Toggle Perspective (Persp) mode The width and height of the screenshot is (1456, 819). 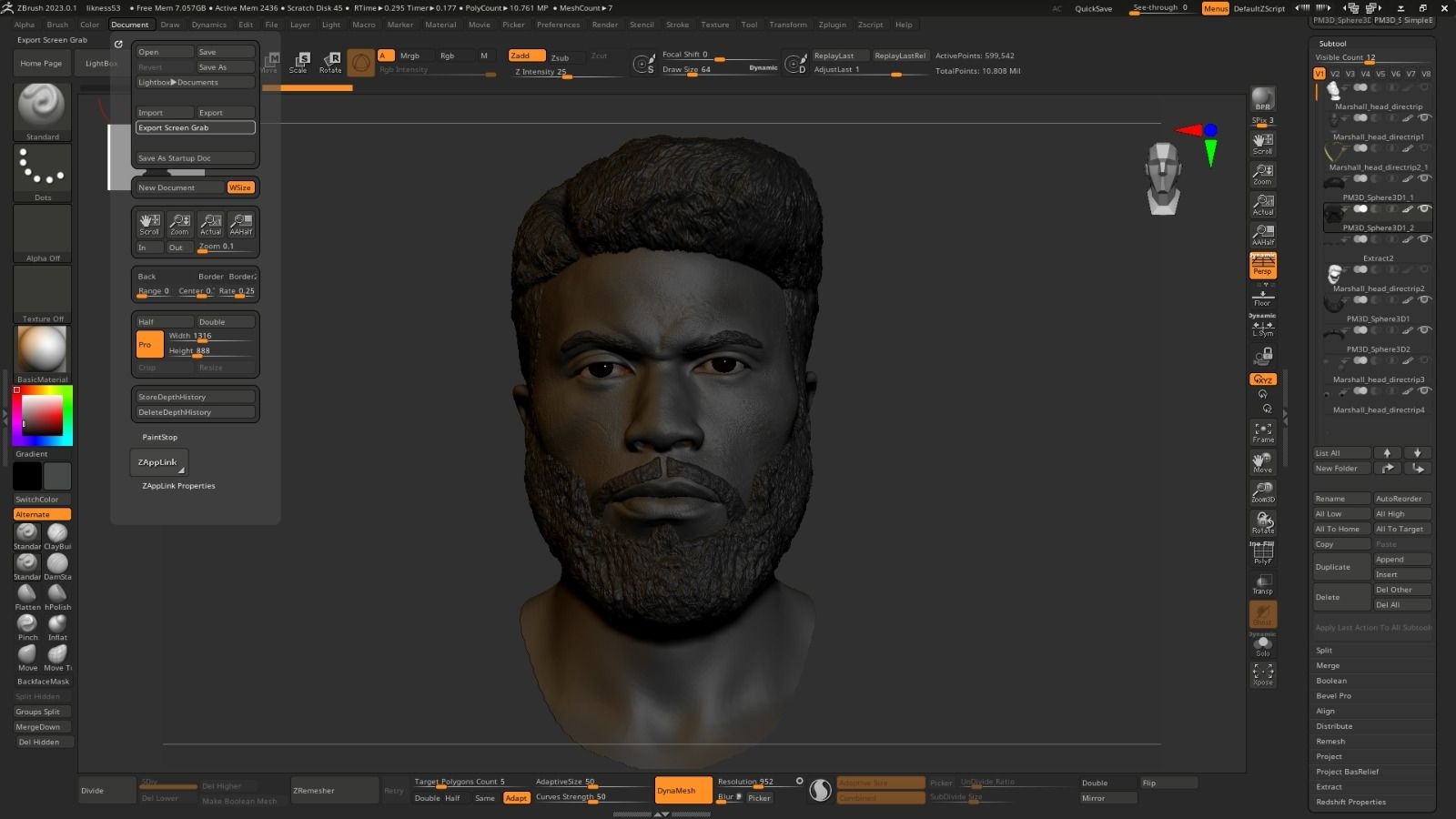tap(1263, 265)
